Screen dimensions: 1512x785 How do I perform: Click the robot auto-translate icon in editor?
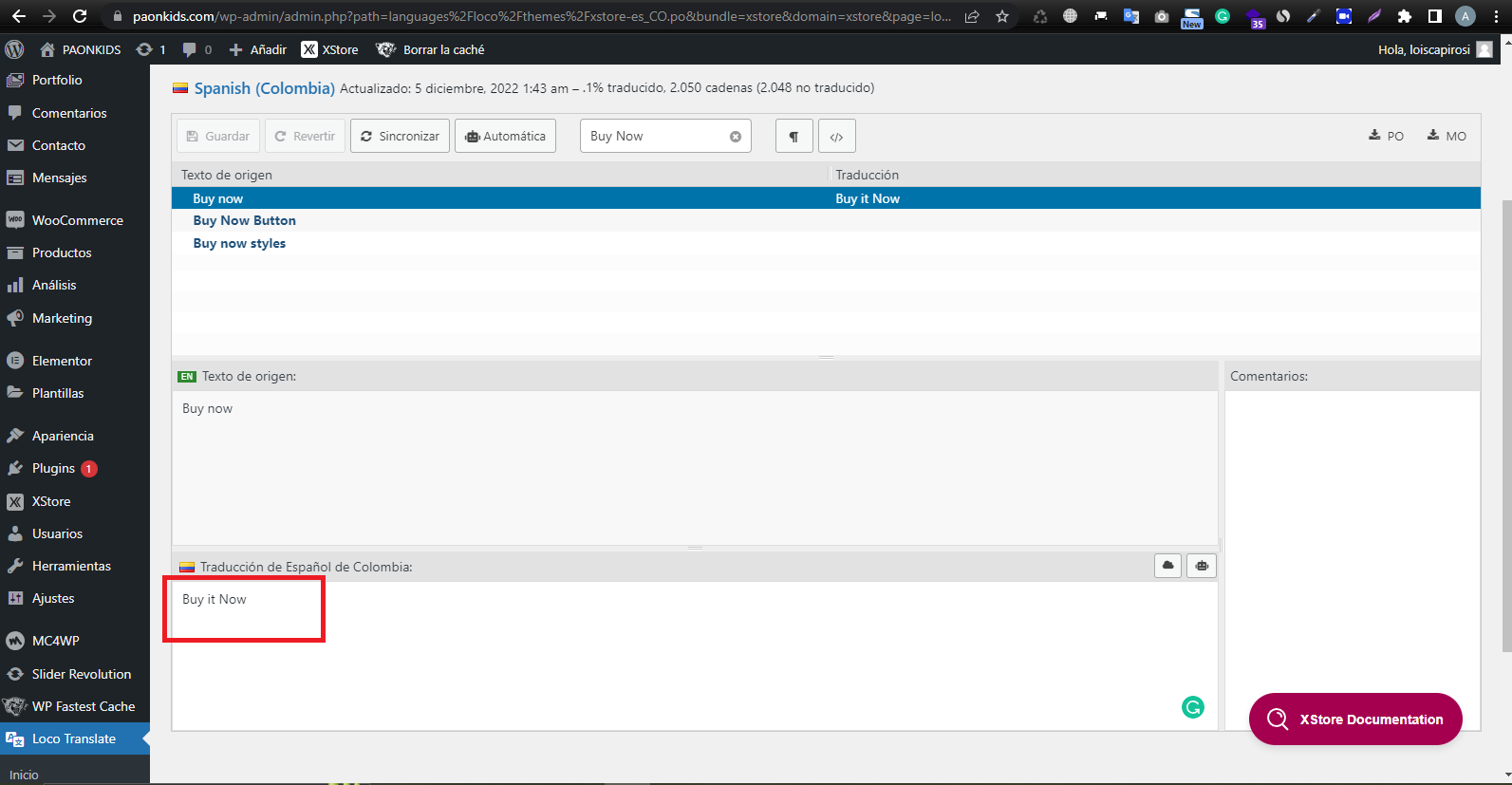point(1202,566)
